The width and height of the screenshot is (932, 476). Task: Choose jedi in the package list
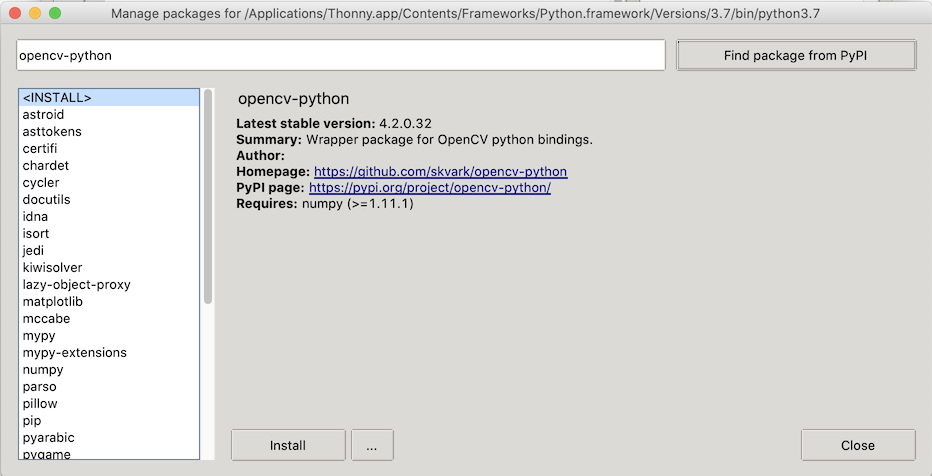pyautogui.click(x=33, y=251)
